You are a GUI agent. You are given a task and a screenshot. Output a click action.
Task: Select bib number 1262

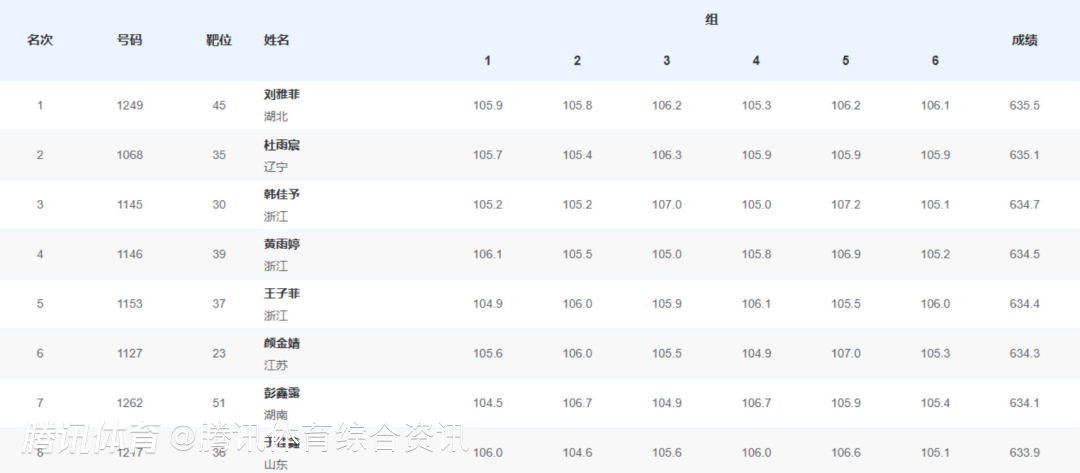[129, 403]
